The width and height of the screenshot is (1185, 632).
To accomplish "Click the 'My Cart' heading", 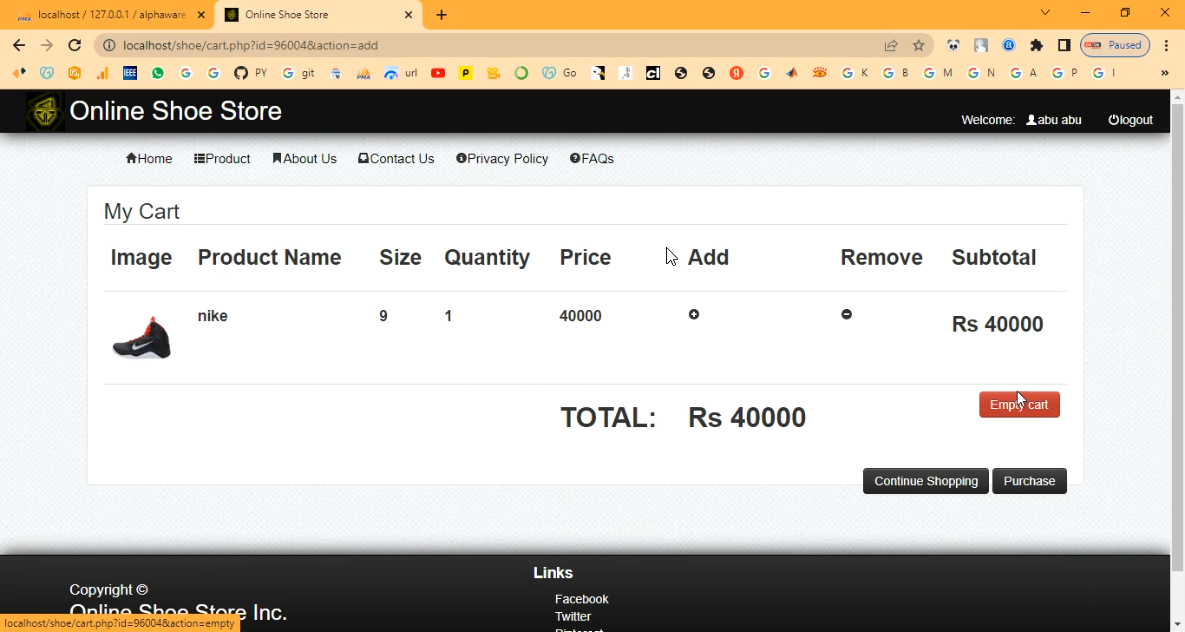I will point(141,212).
